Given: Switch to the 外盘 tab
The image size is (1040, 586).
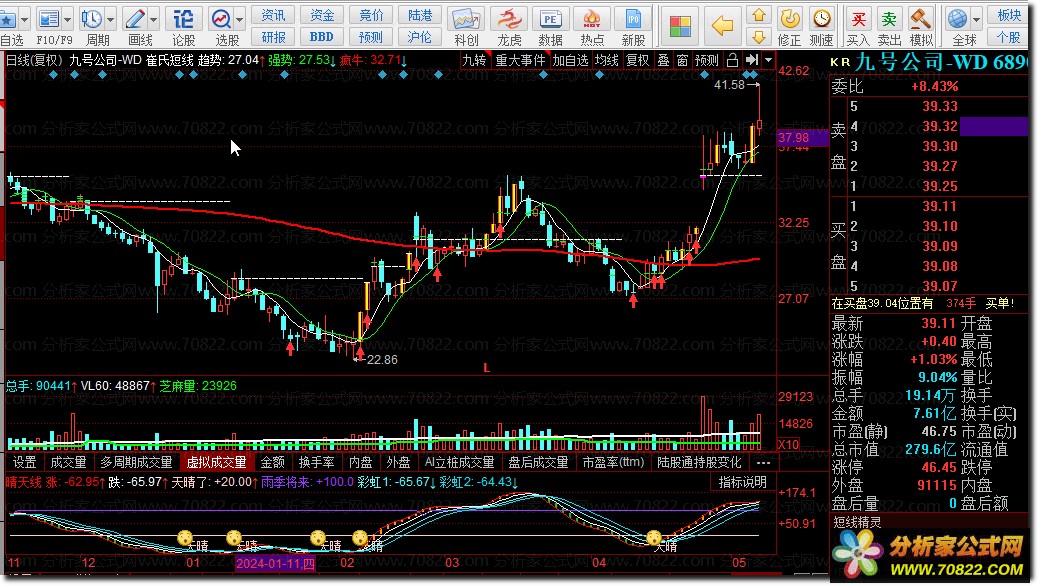Looking at the screenshot, I should [x=399, y=462].
